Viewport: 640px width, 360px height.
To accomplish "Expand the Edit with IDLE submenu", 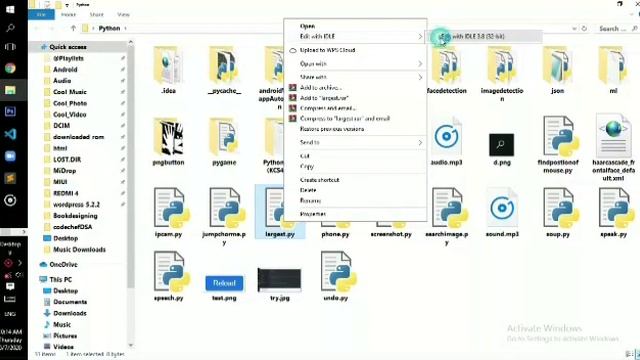I will pos(355,36).
